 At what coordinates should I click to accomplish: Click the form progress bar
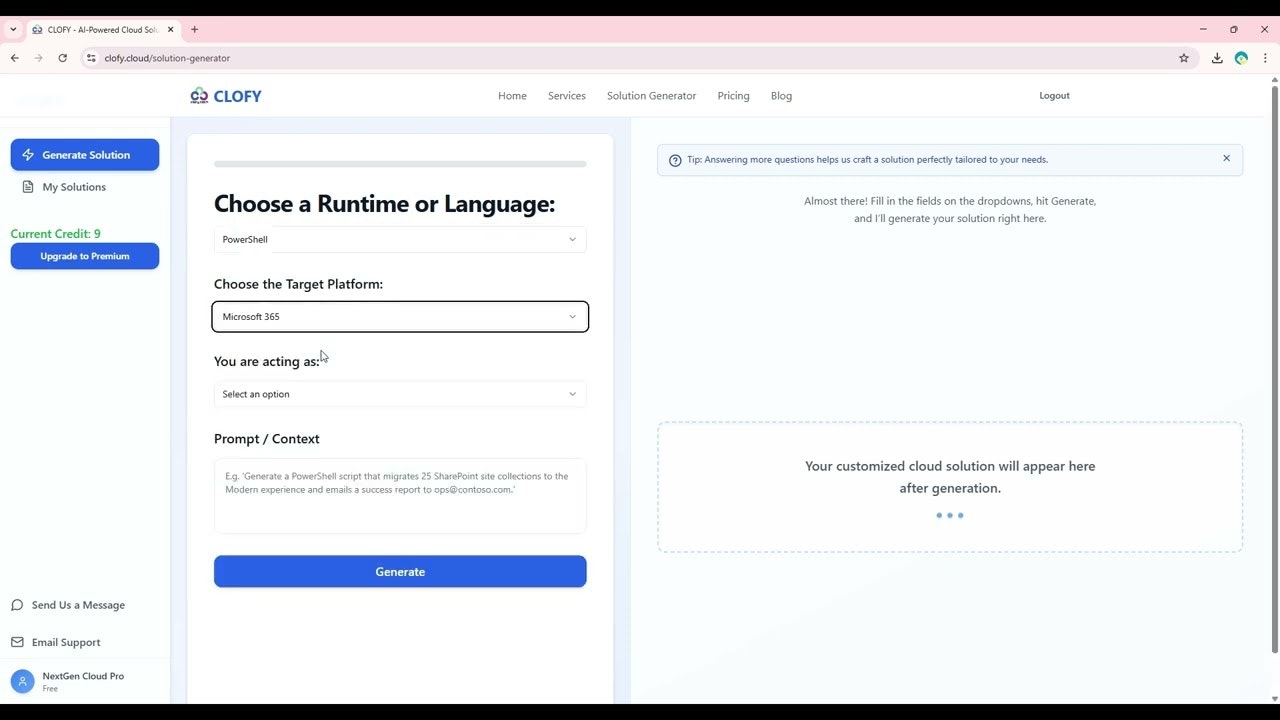point(400,164)
